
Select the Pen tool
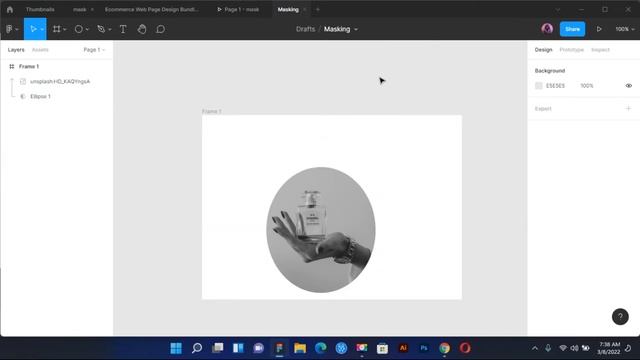101,29
